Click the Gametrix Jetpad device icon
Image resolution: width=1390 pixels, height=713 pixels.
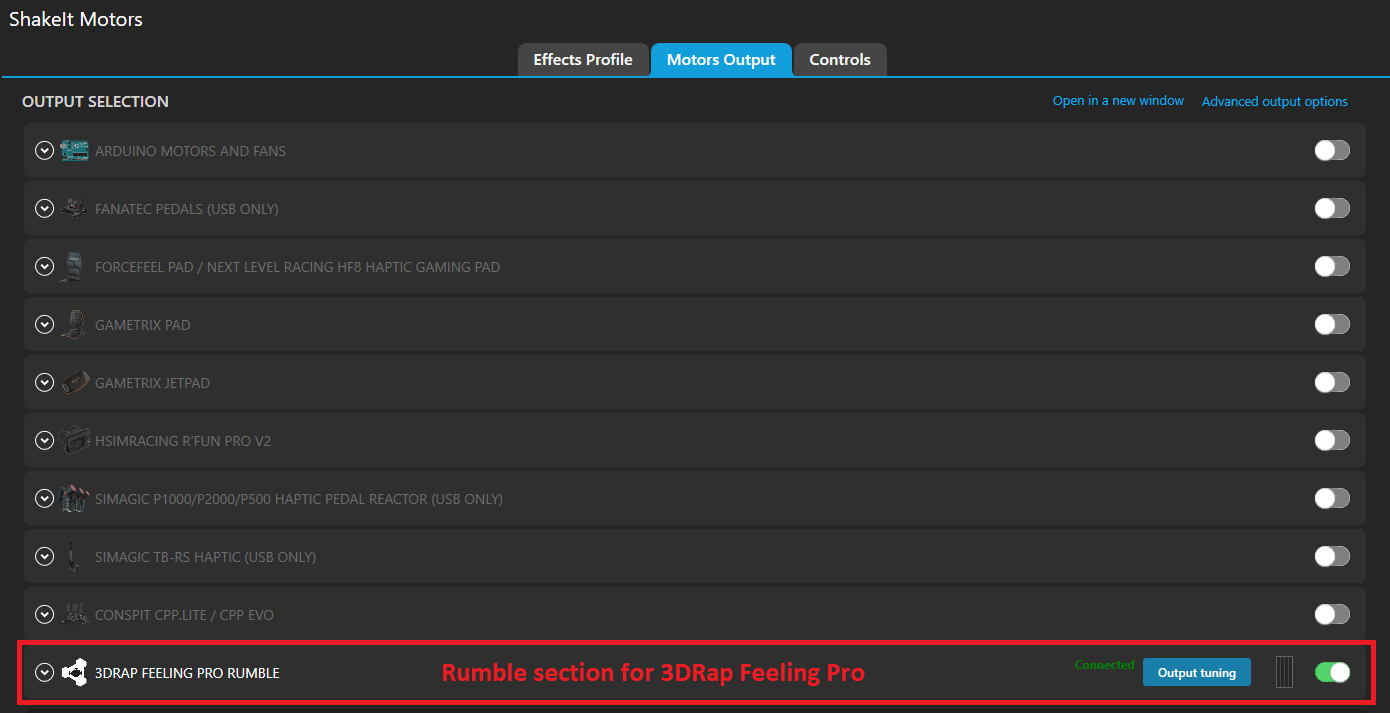pos(74,383)
